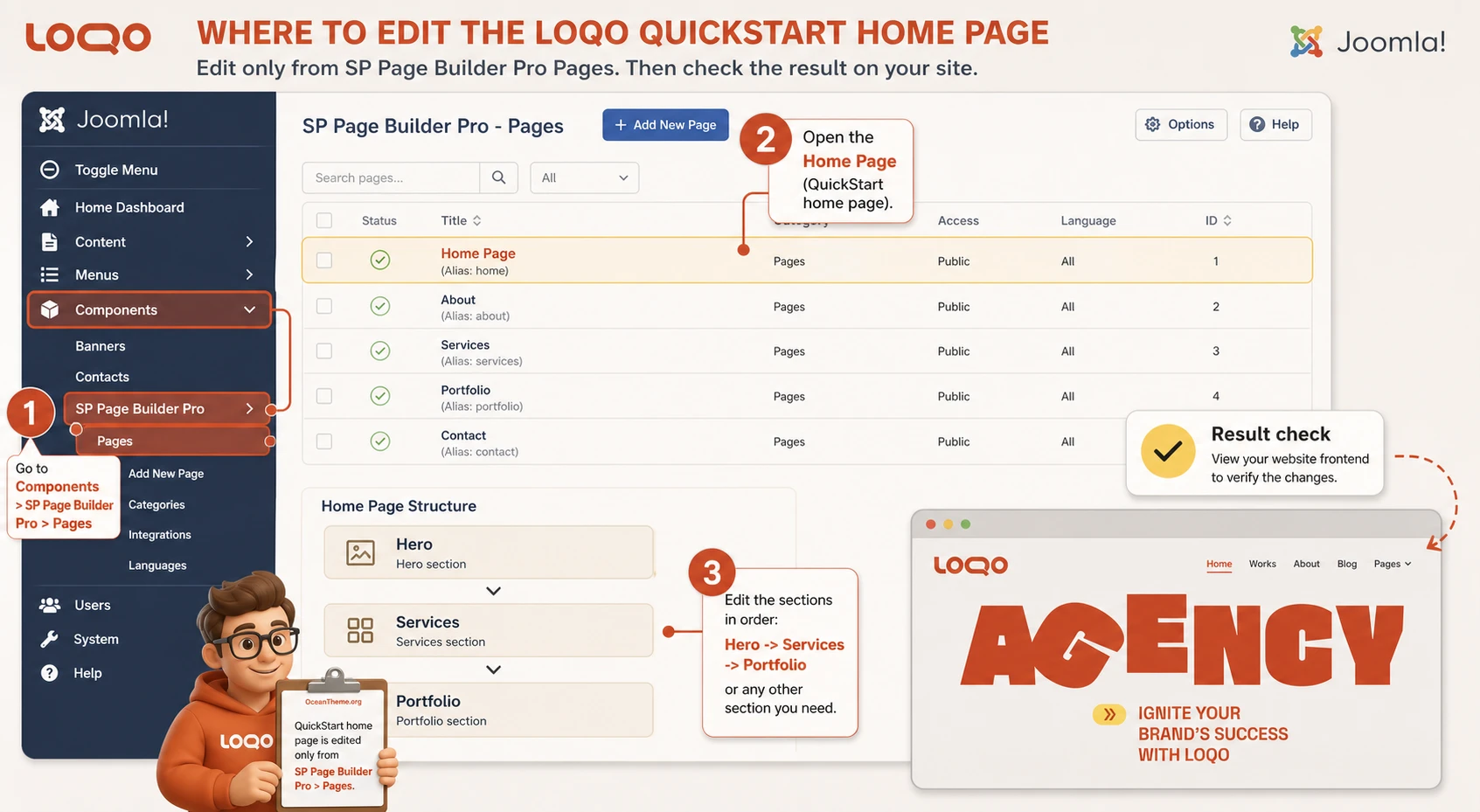
Task: Click the published status icon for Home Page
Action: coord(380,260)
